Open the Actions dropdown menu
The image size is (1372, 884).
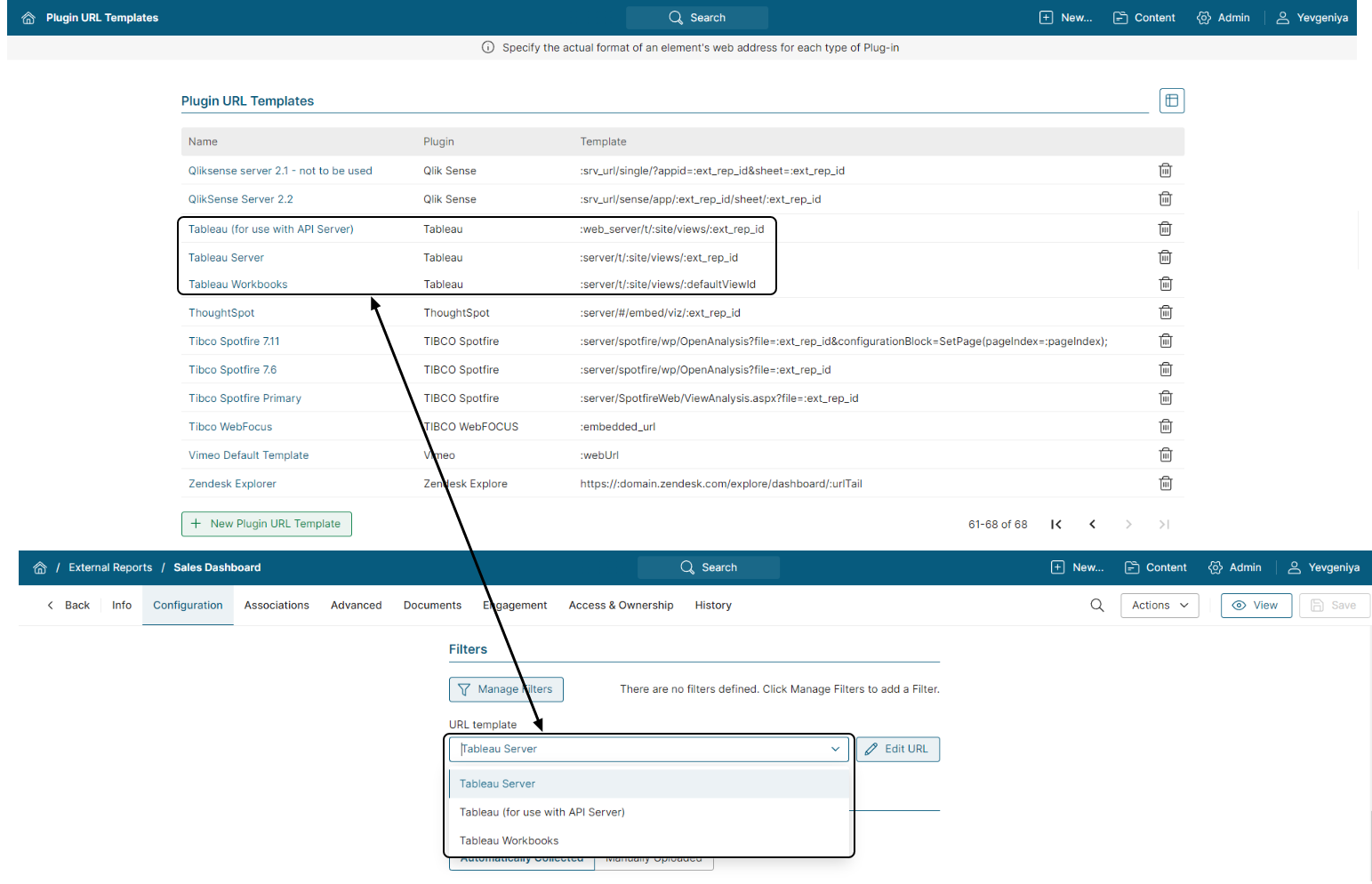coord(1159,606)
